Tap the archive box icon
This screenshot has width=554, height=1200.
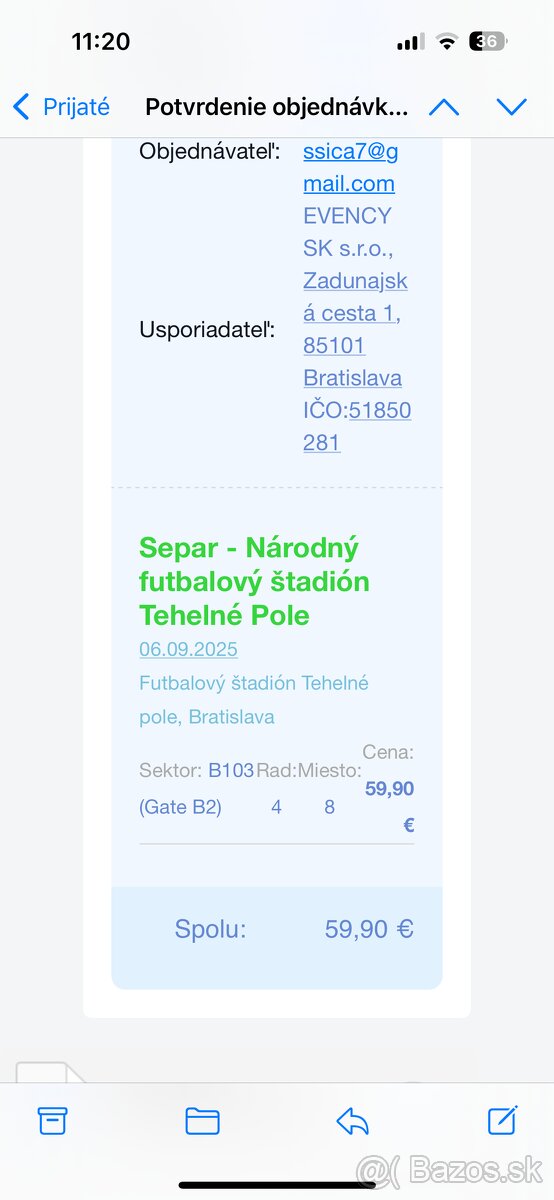(52, 1121)
